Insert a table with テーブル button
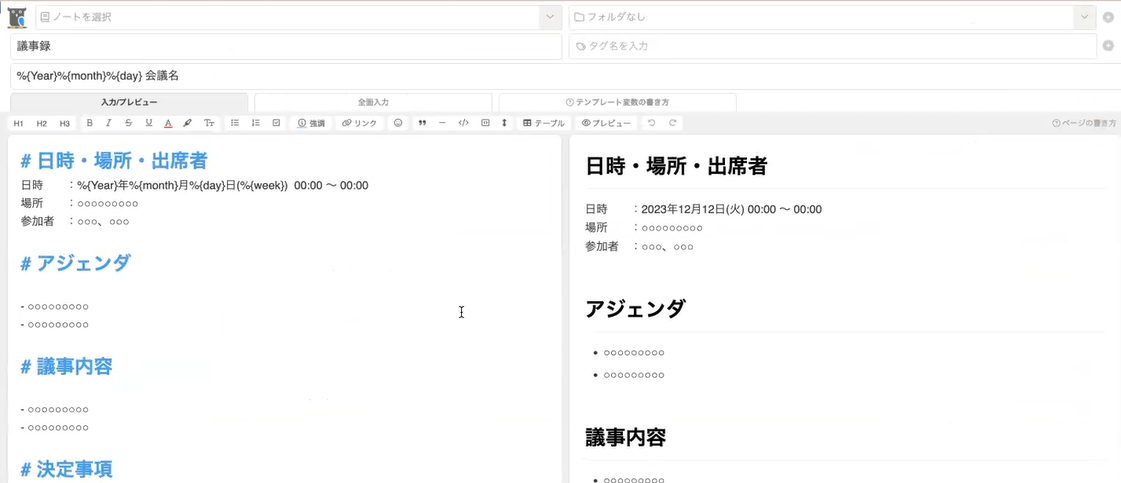The height and width of the screenshot is (483, 1121). [543, 123]
